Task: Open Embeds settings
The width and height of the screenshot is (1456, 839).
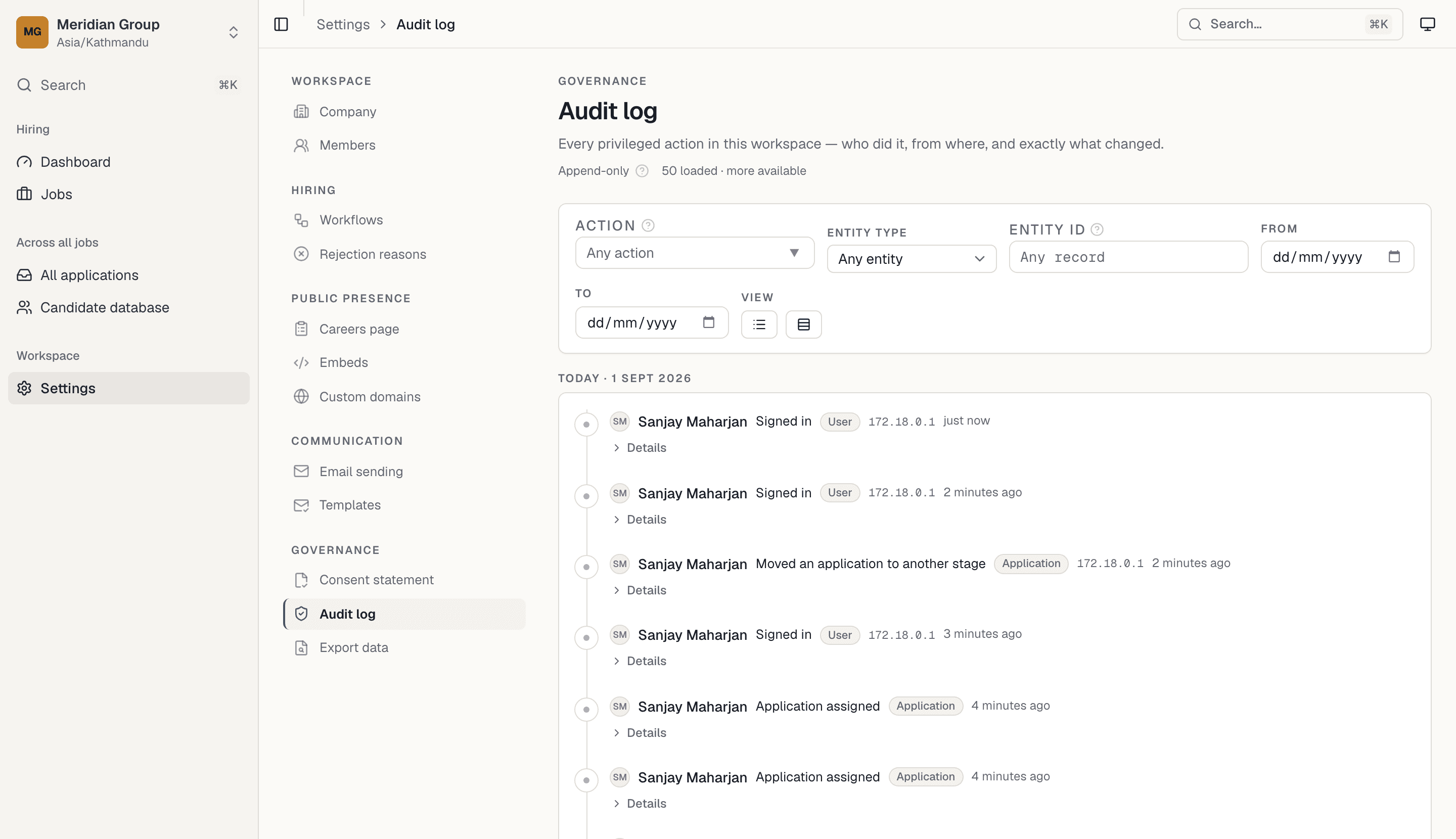Action: pyautogui.click(x=404, y=362)
